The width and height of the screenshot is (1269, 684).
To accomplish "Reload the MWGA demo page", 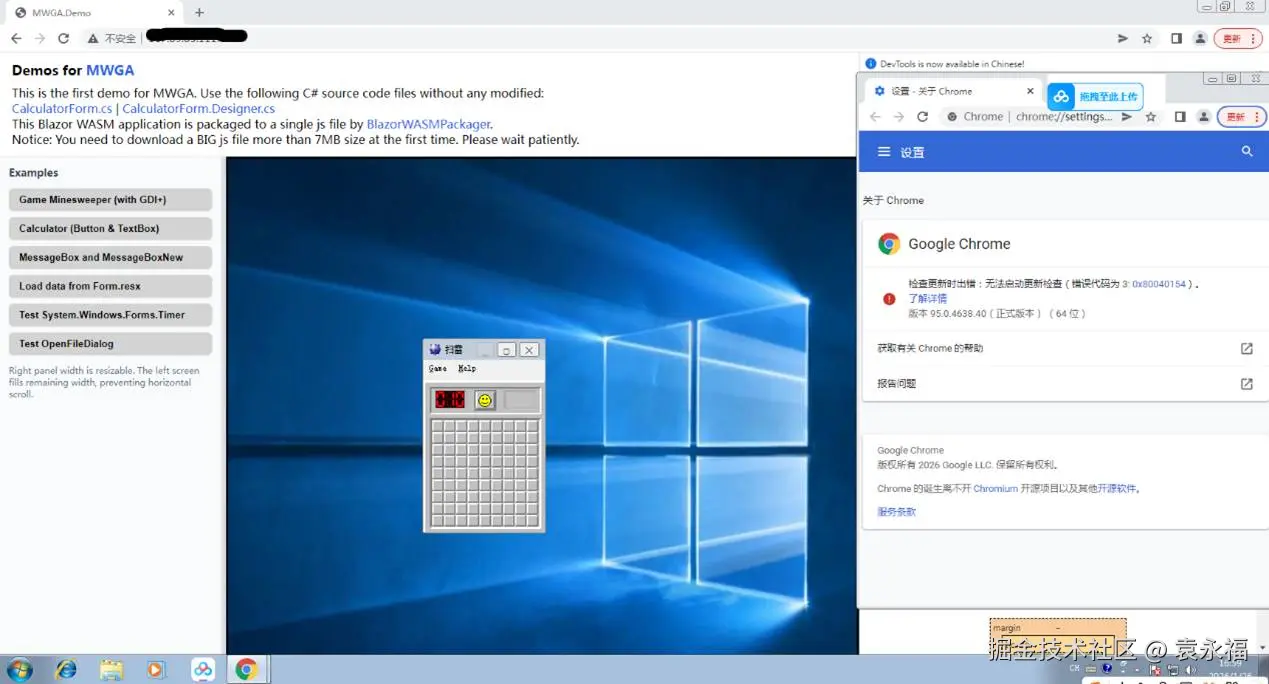I will (x=63, y=38).
